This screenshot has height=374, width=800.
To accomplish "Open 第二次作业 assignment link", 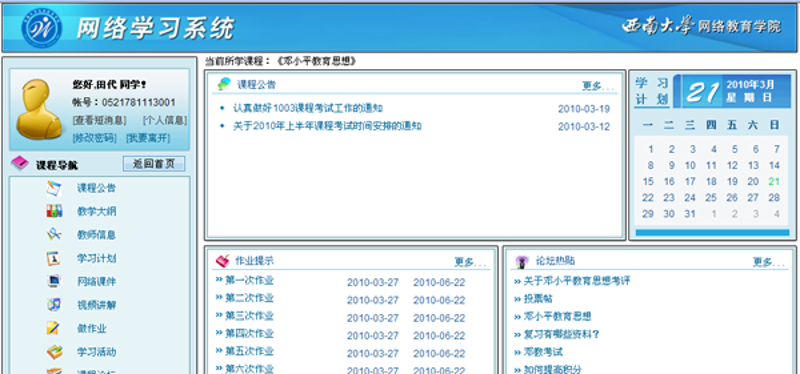I will tap(249, 297).
